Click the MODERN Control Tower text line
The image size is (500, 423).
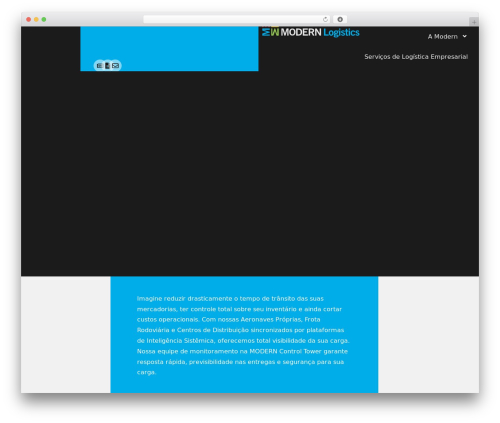(242, 351)
